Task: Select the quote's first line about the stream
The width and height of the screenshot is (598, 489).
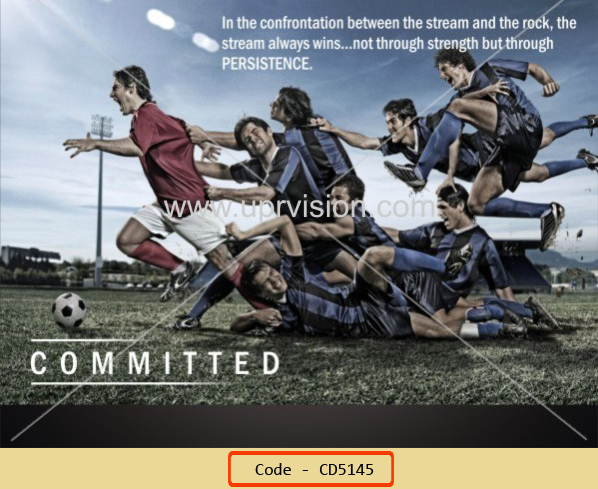Action: pos(399,23)
